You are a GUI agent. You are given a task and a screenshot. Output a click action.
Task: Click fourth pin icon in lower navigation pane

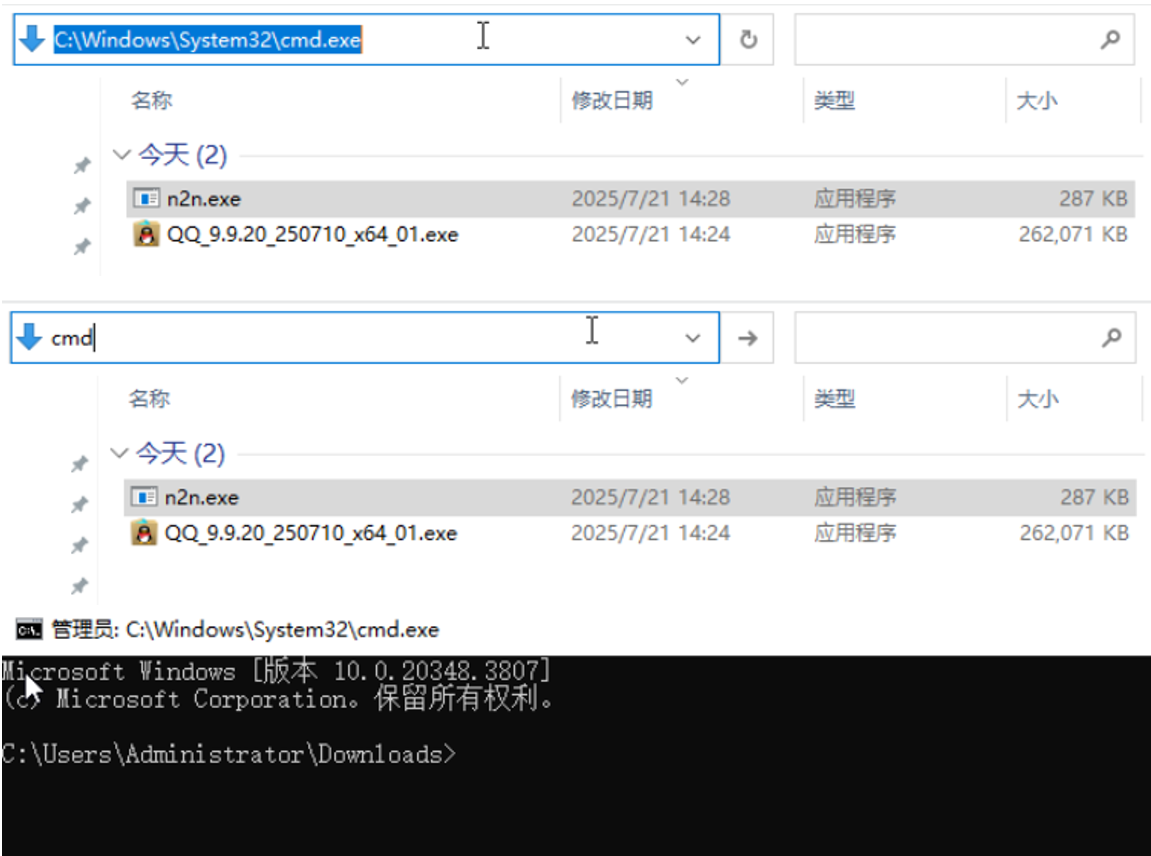tap(79, 585)
